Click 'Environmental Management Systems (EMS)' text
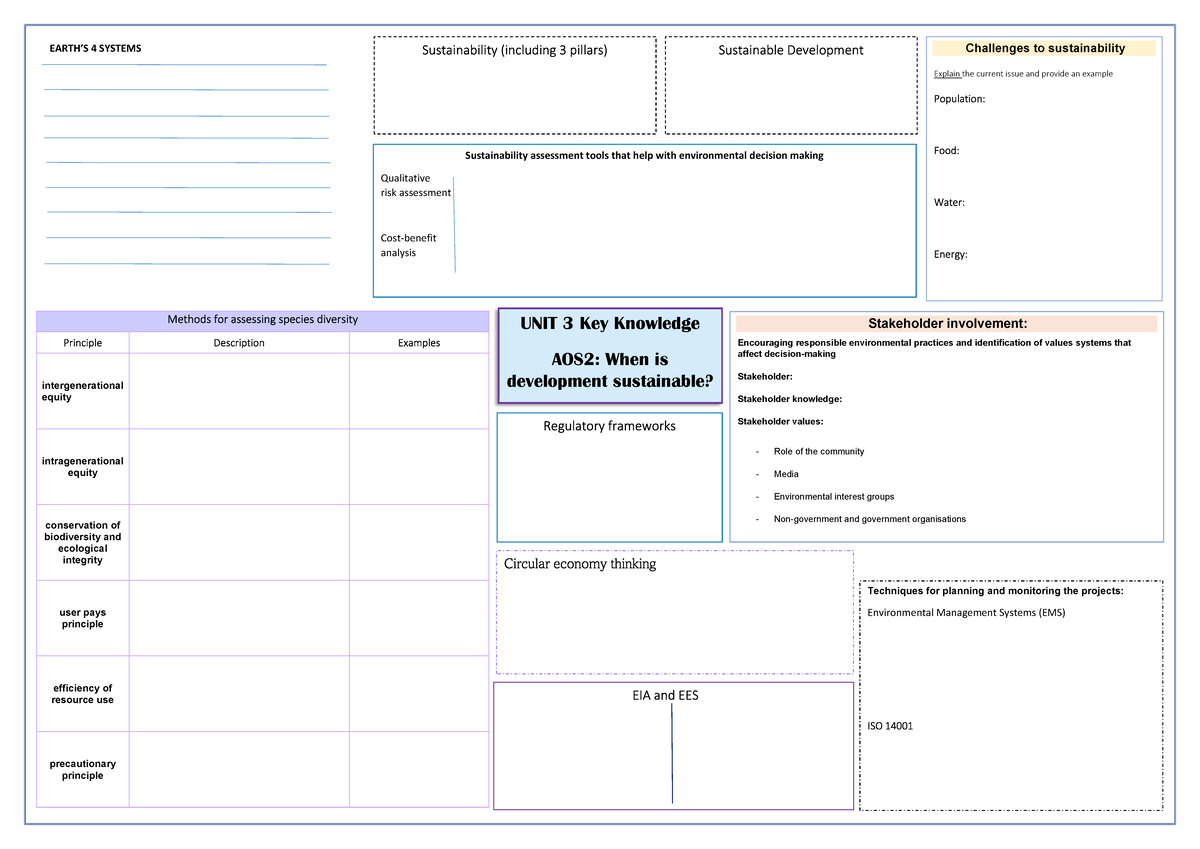Image resolution: width=1200 pixels, height=849 pixels. point(966,613)
